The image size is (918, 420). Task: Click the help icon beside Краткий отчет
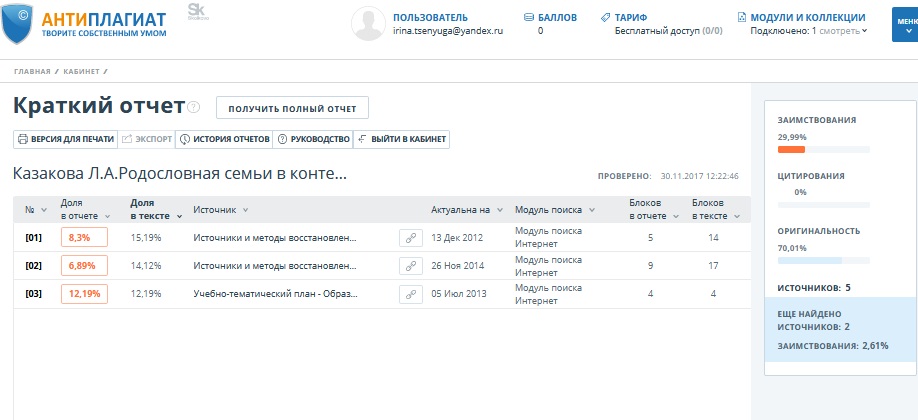195,108
